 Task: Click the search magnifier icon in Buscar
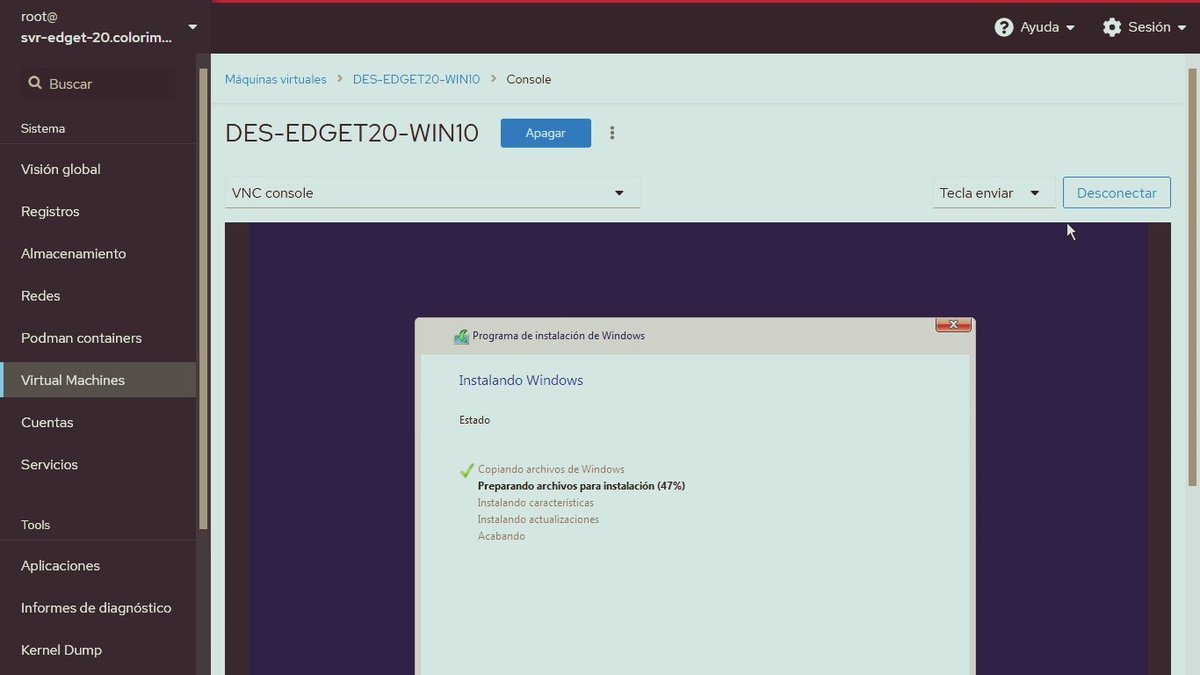click(35, 84)
